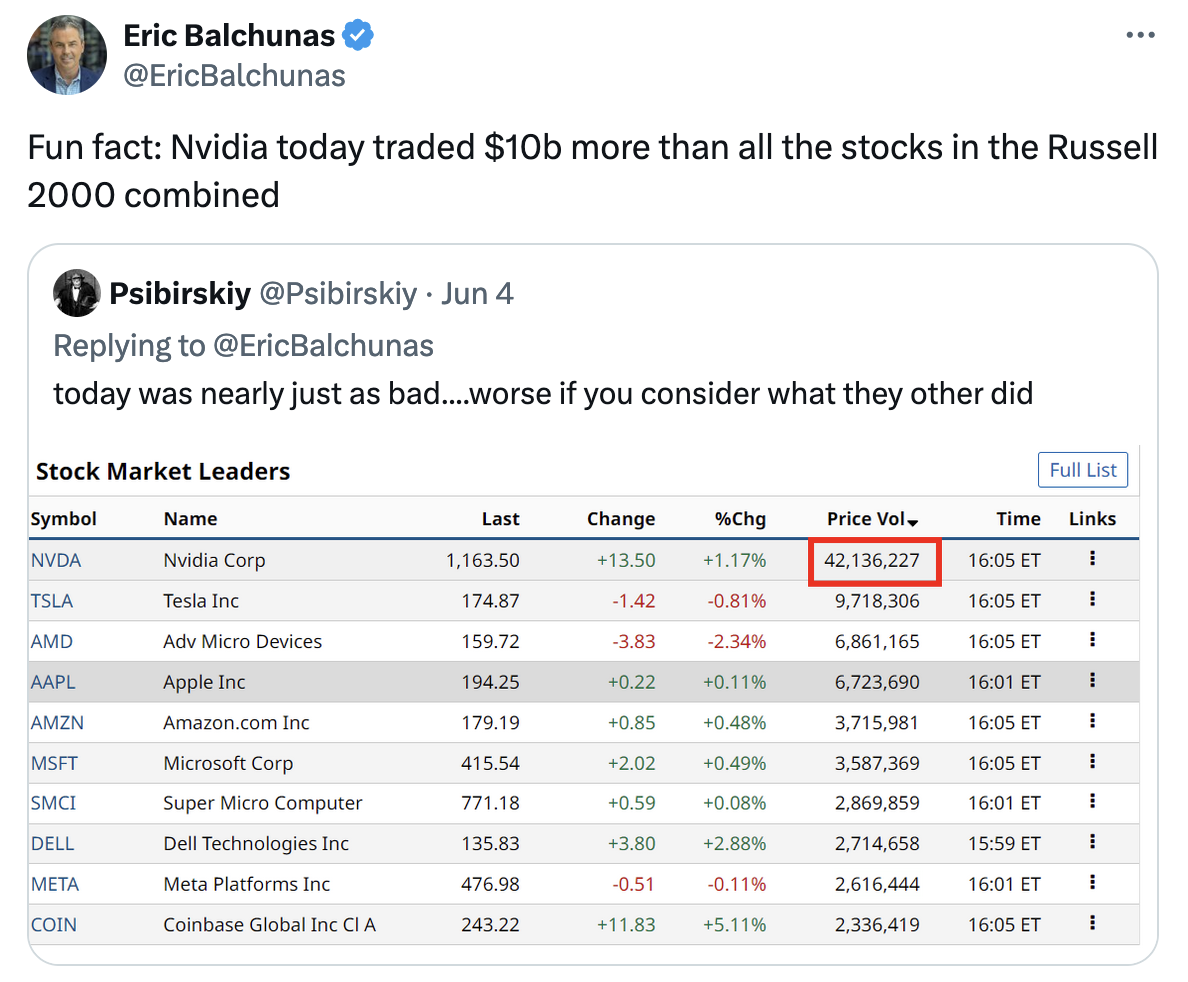The image size is (1188, 982).
Task: Sort by the %Chg column header
Action: pos(740,519)
